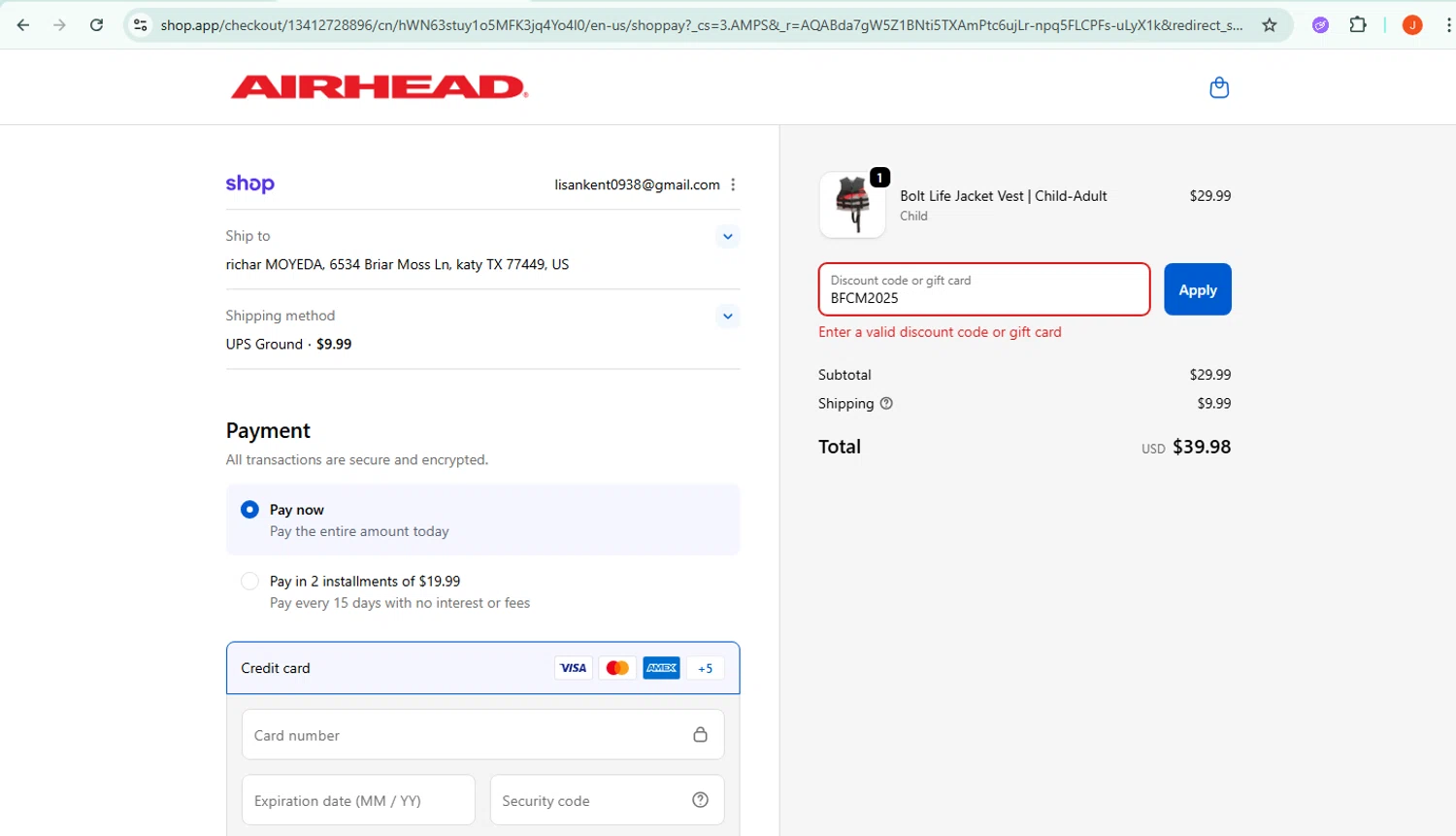View site information icon in address bar
The height and width of the screenshot is (836, 1456).
click(141, 25)
